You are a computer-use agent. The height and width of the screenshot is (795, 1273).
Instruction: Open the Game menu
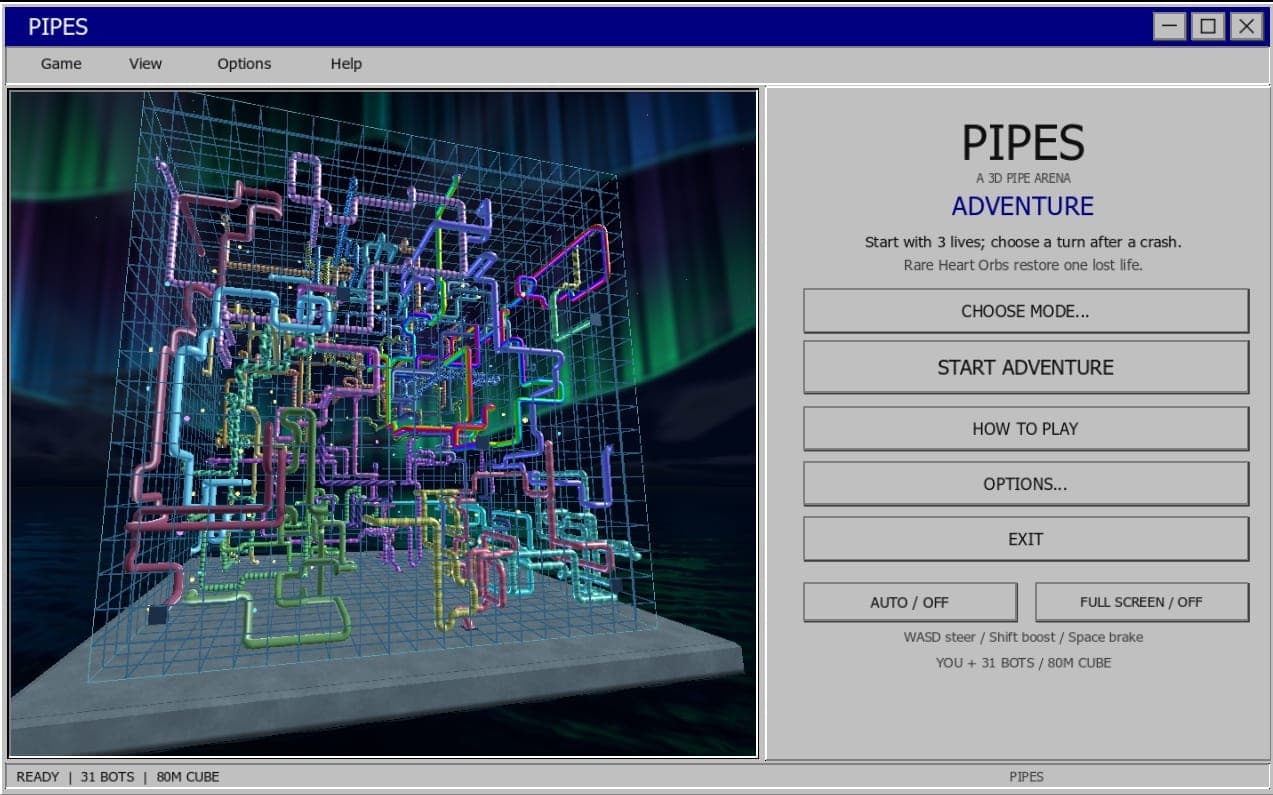point(61,64)
